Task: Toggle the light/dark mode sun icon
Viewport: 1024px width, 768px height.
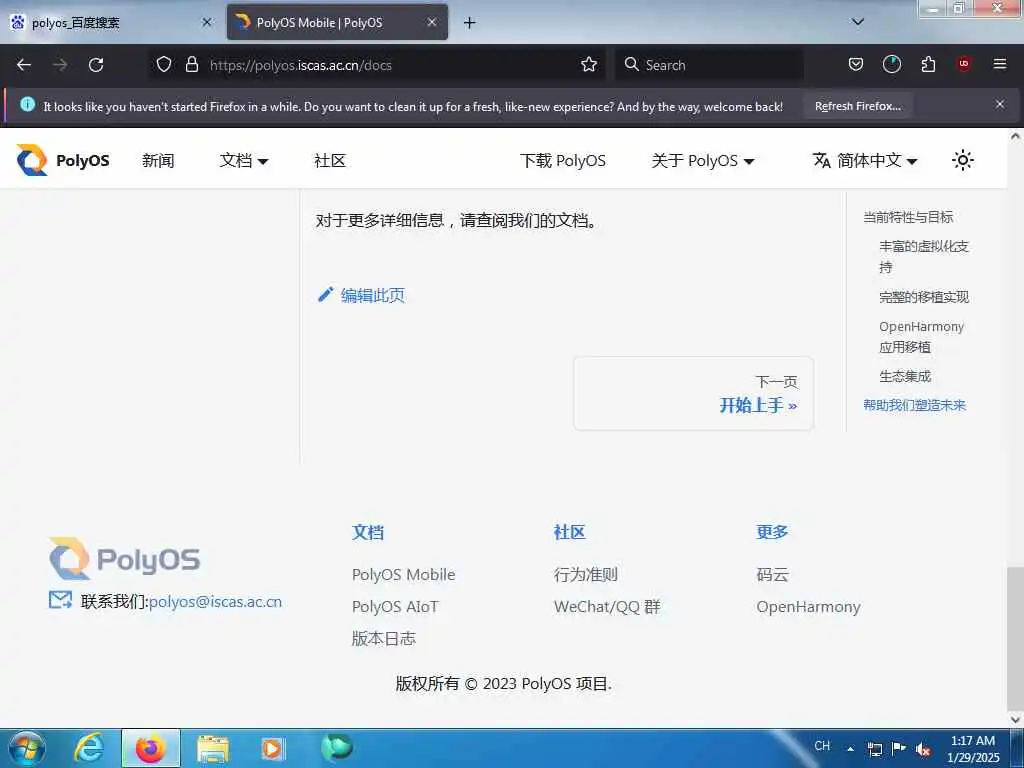Action: 963,160
